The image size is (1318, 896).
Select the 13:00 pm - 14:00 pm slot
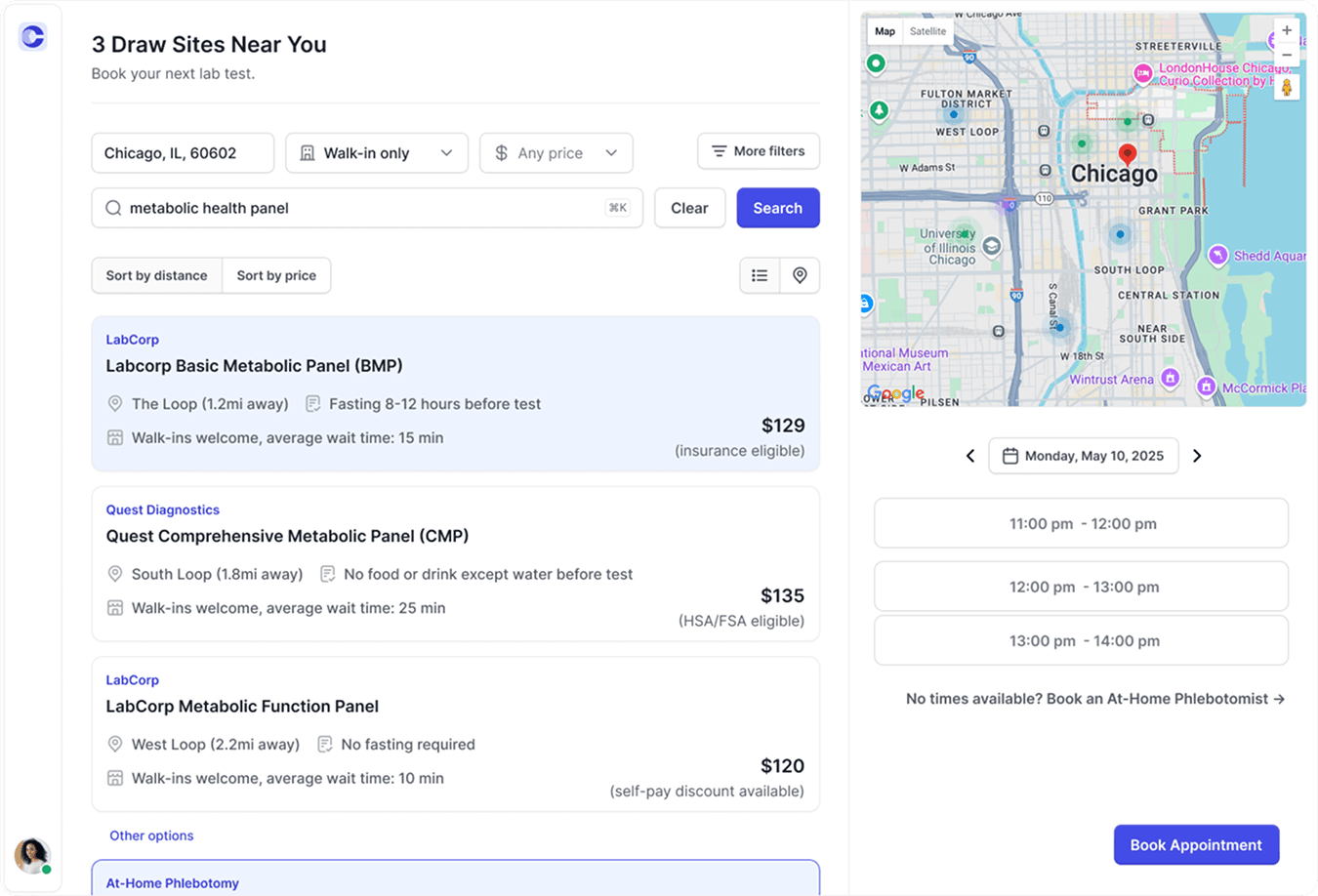[x=1082, y=641]
